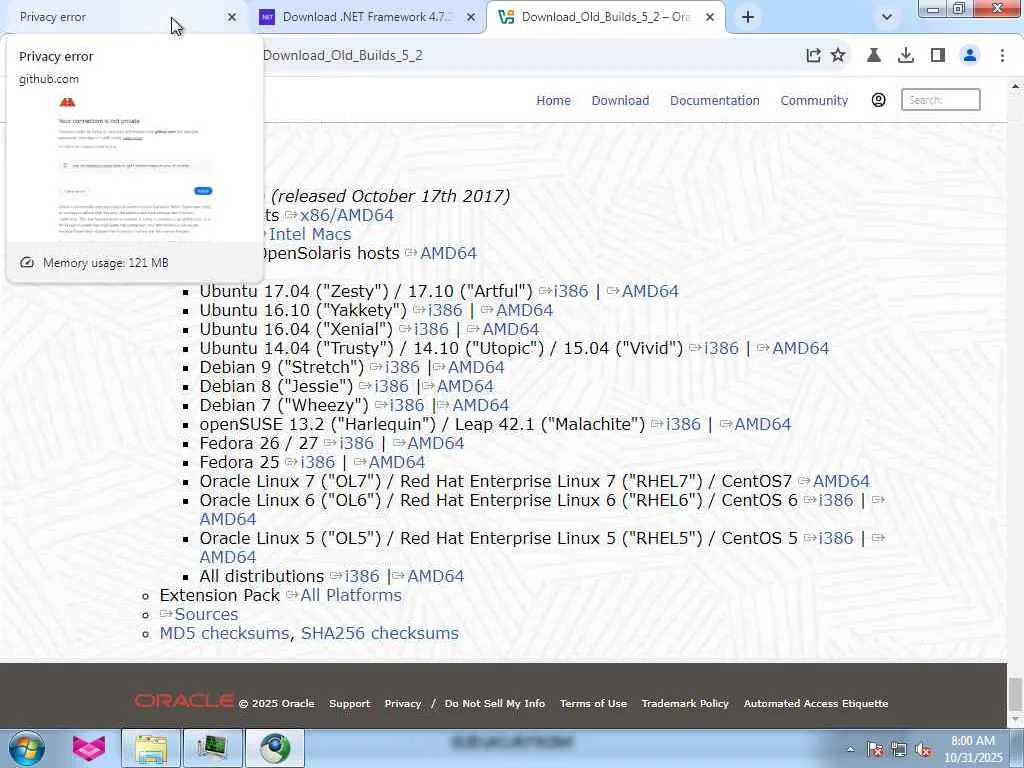Screen dimensions: 1024x768
Task: Open the Chrome labs flask icon
Action: click(874, 56)
